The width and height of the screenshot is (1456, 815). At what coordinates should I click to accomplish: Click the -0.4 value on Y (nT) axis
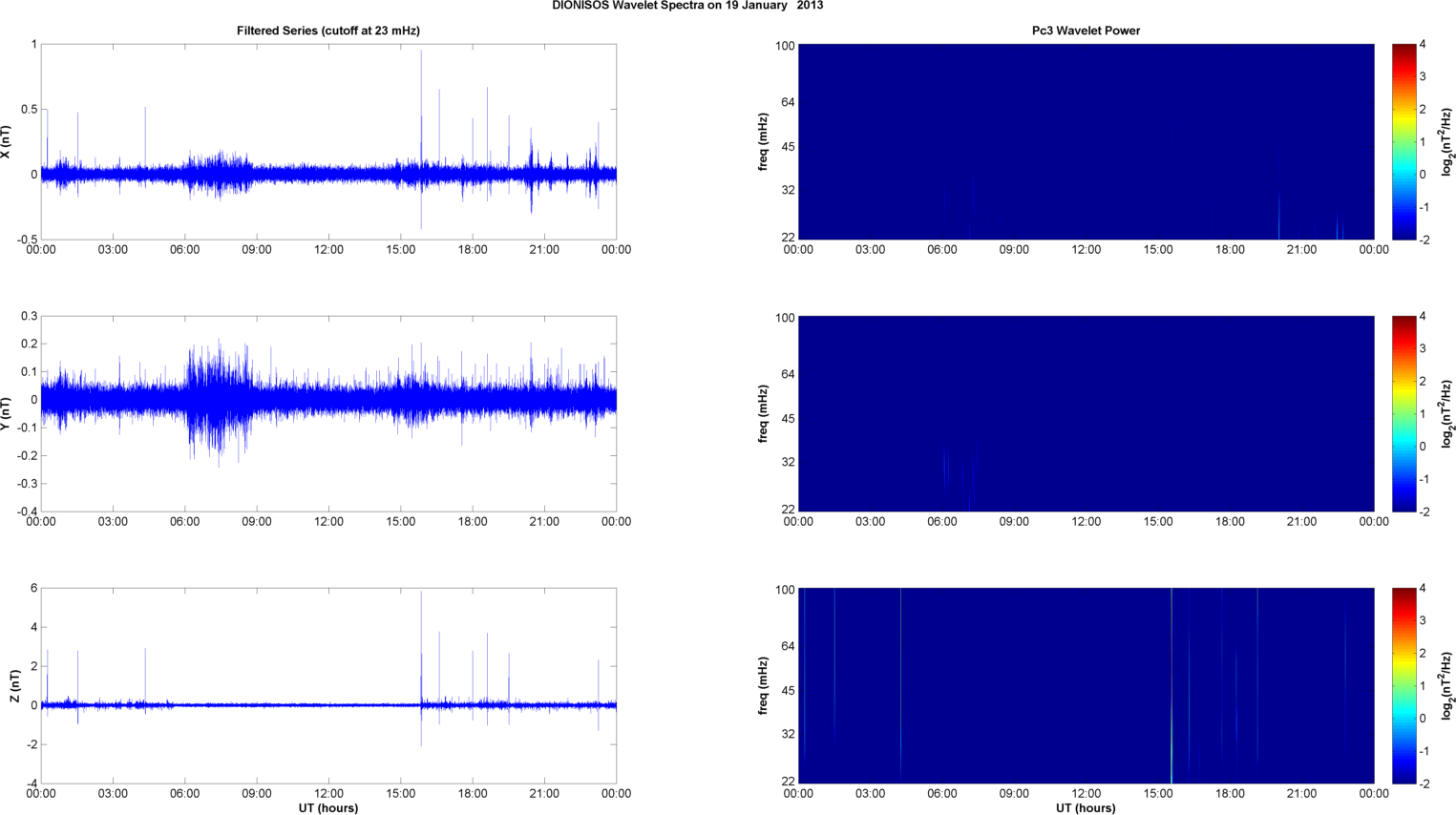(x=27, y=512)
